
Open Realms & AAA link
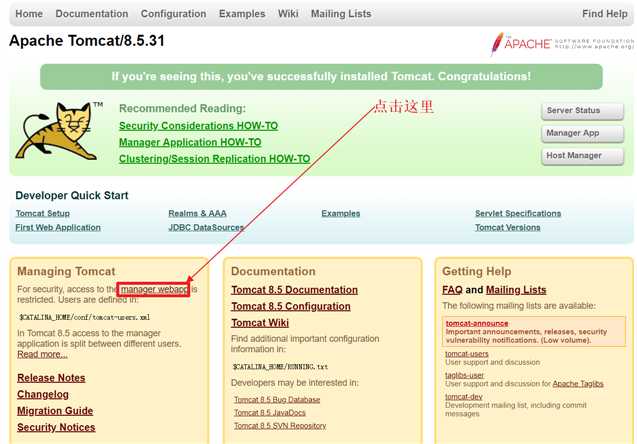click(x=197, y=213)
